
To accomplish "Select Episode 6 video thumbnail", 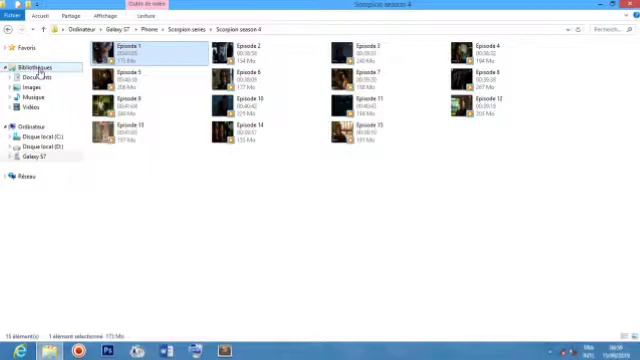I will click(x=223, y=79).
